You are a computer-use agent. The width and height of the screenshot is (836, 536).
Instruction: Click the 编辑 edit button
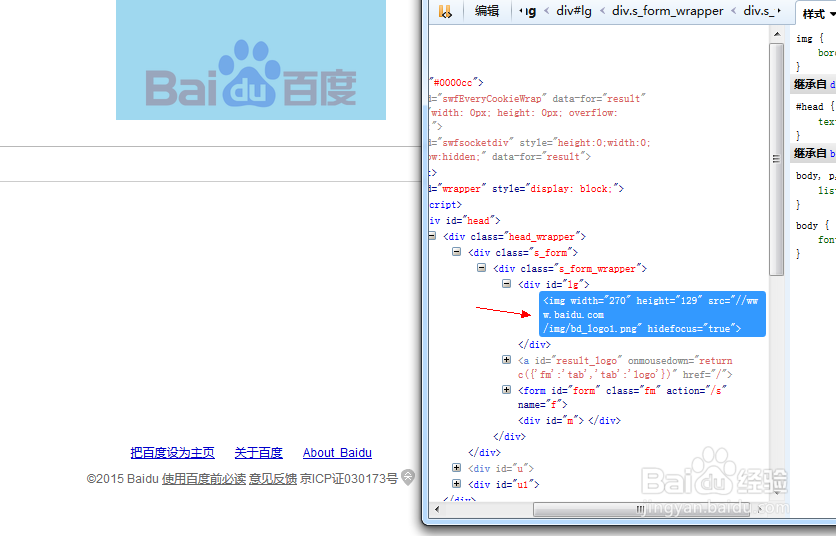click(x=487, y=11)
